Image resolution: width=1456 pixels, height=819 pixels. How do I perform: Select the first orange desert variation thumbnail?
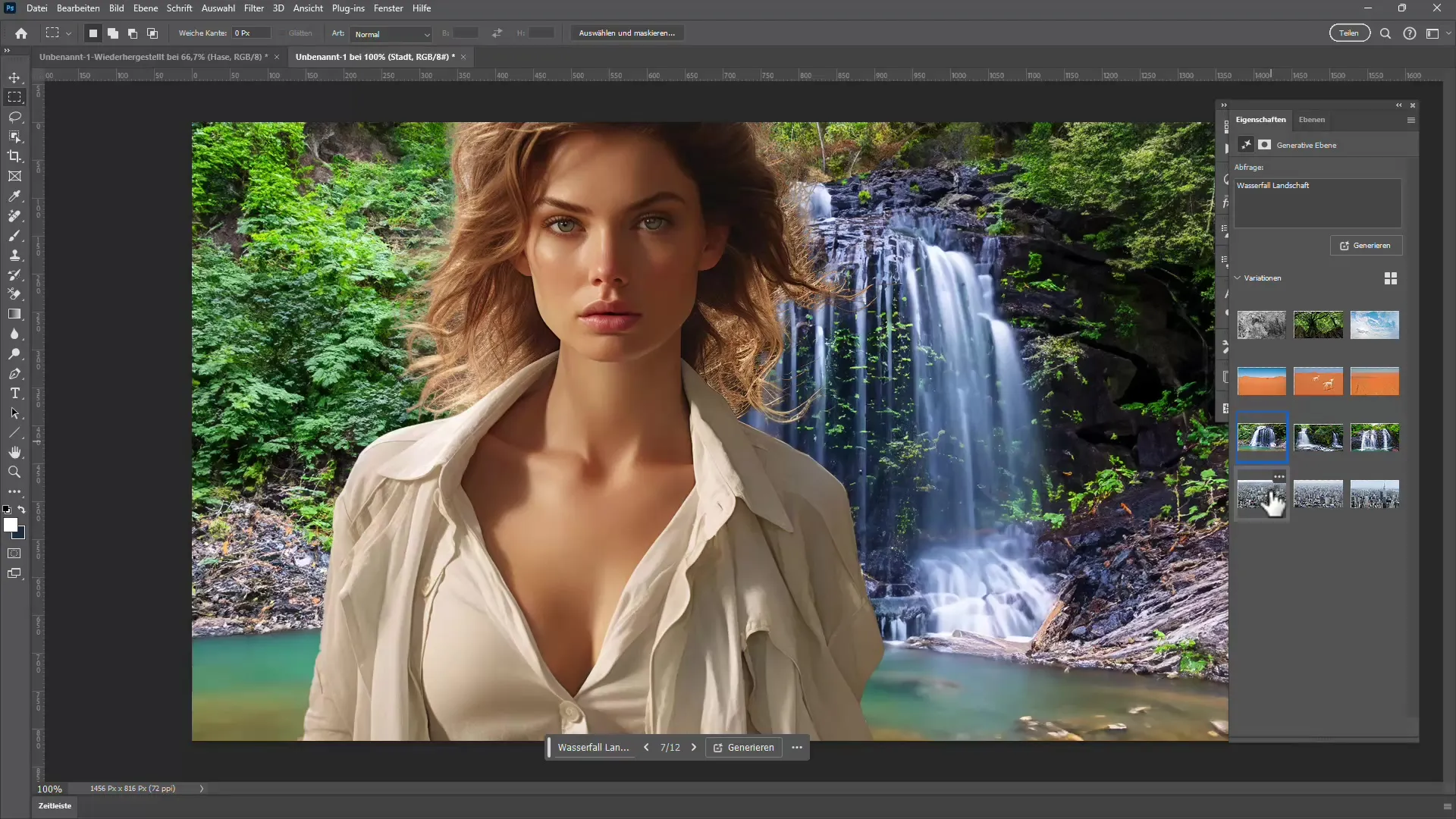point(1261,381)
